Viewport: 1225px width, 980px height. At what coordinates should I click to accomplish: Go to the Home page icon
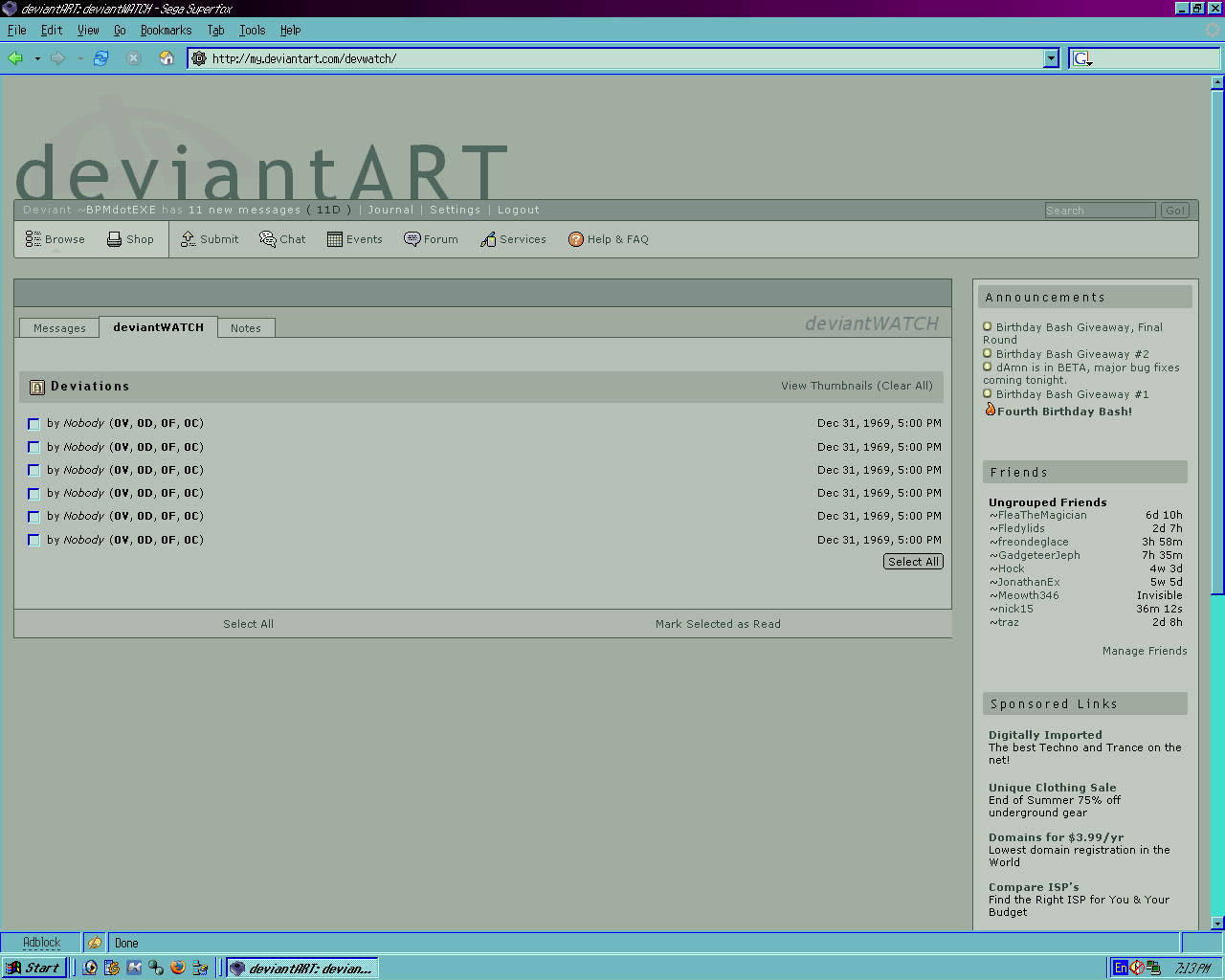[167, 58]
